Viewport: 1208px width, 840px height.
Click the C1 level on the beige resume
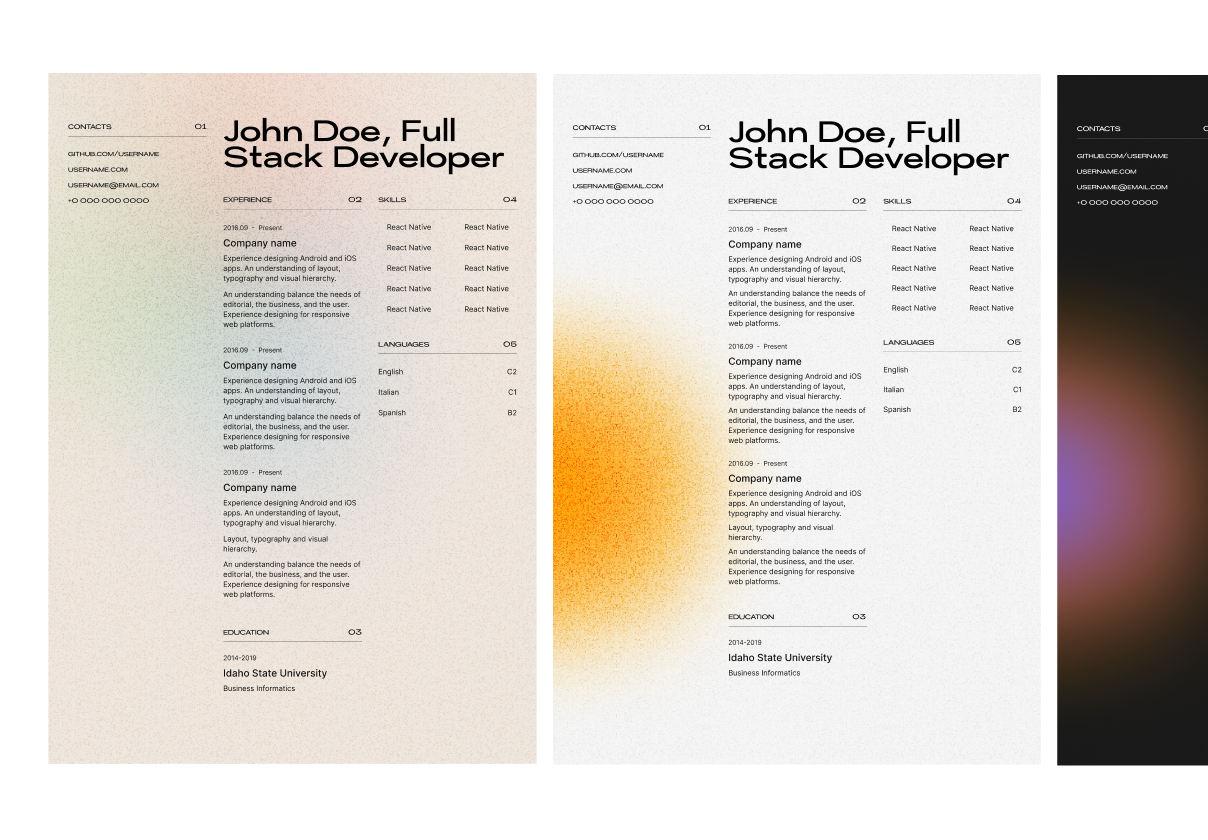512,392
